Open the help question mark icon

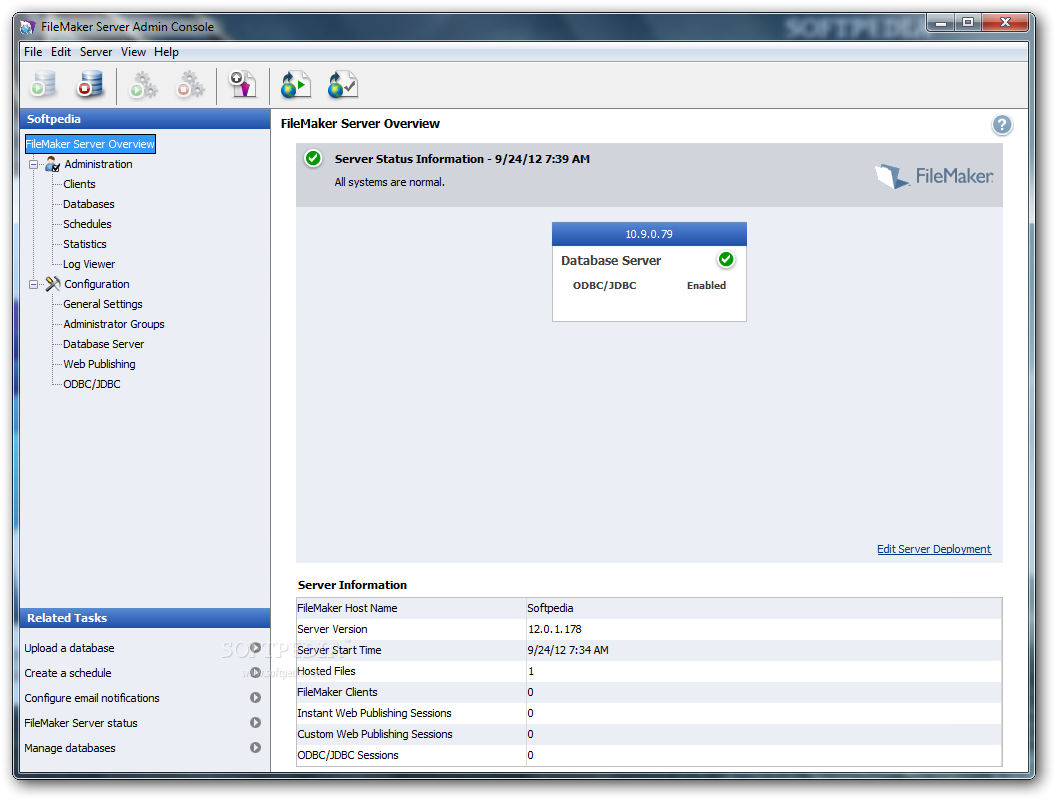tap(1001, 125)
